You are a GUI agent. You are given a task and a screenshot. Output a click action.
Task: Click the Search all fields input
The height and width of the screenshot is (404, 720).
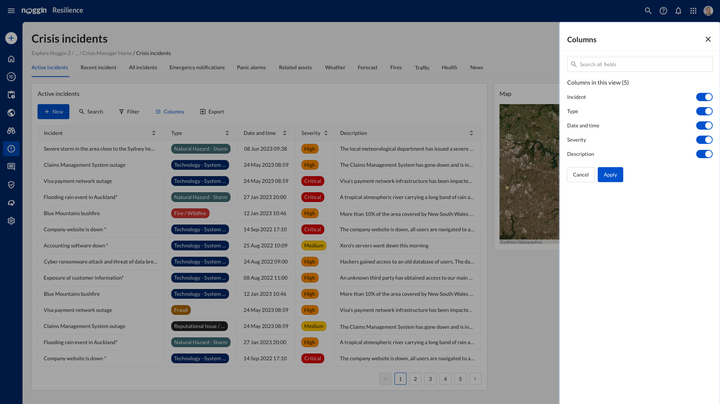(x=640, y=64)
